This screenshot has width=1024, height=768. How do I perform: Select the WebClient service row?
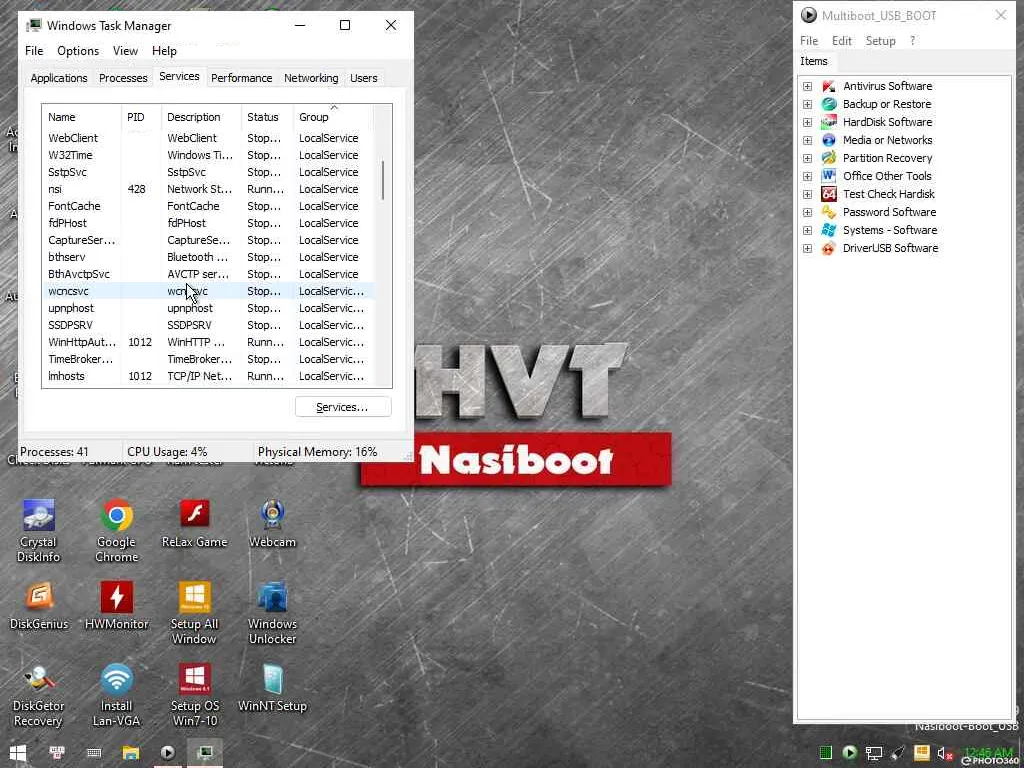208,138
